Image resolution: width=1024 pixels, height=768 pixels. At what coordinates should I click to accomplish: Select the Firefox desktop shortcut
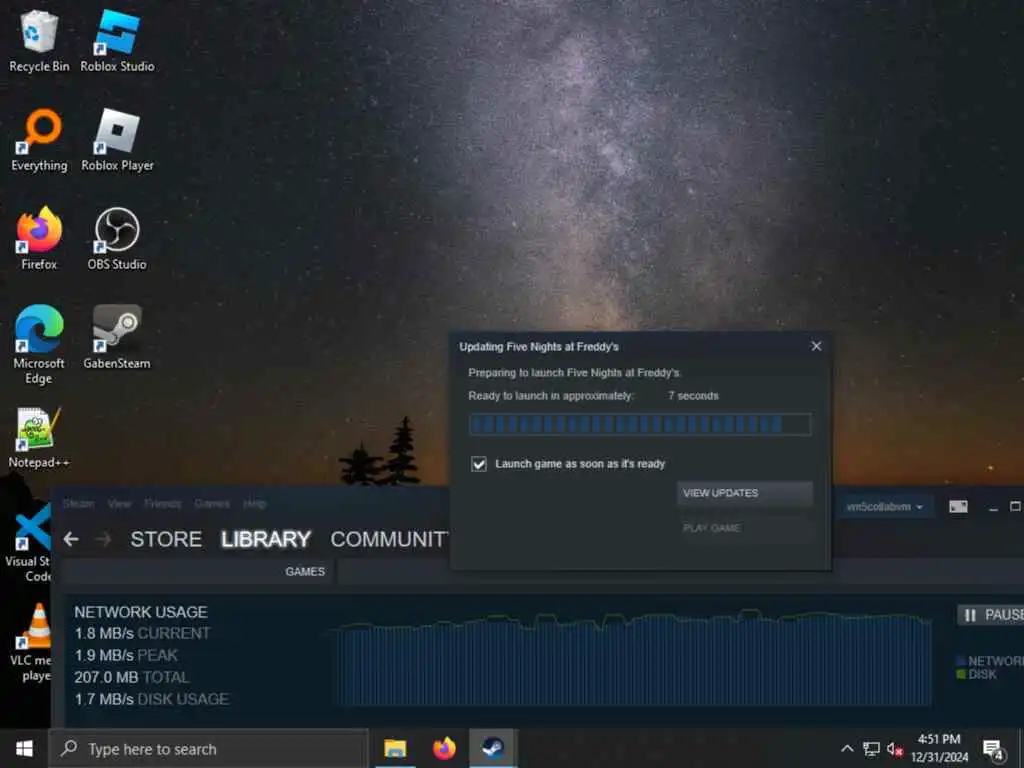click(x=39, y=238)
